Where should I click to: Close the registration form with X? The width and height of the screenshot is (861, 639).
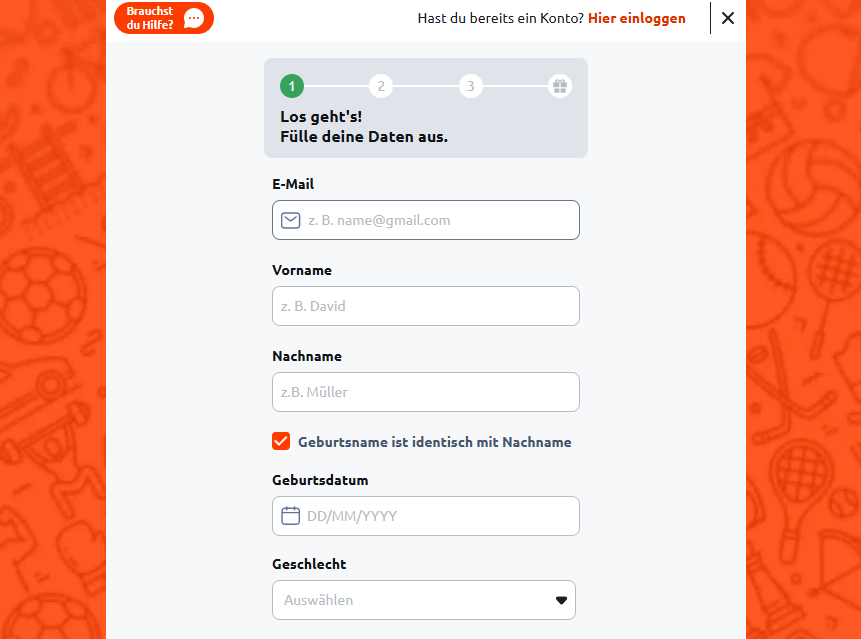tap(728, 18)
